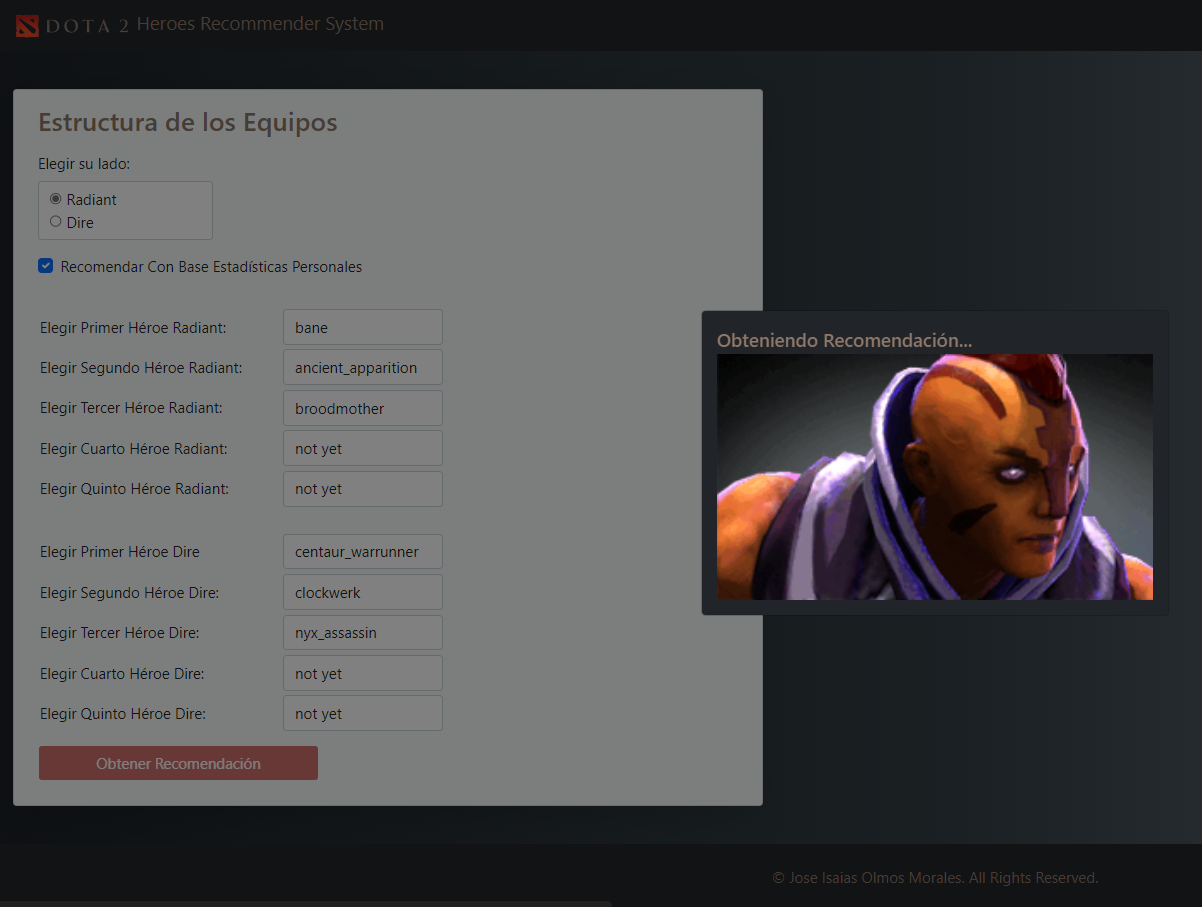Open Segundo Héroe Dire field showing clockwerk
Viewport: 1202px width, 907px height.
click(363, 593)
